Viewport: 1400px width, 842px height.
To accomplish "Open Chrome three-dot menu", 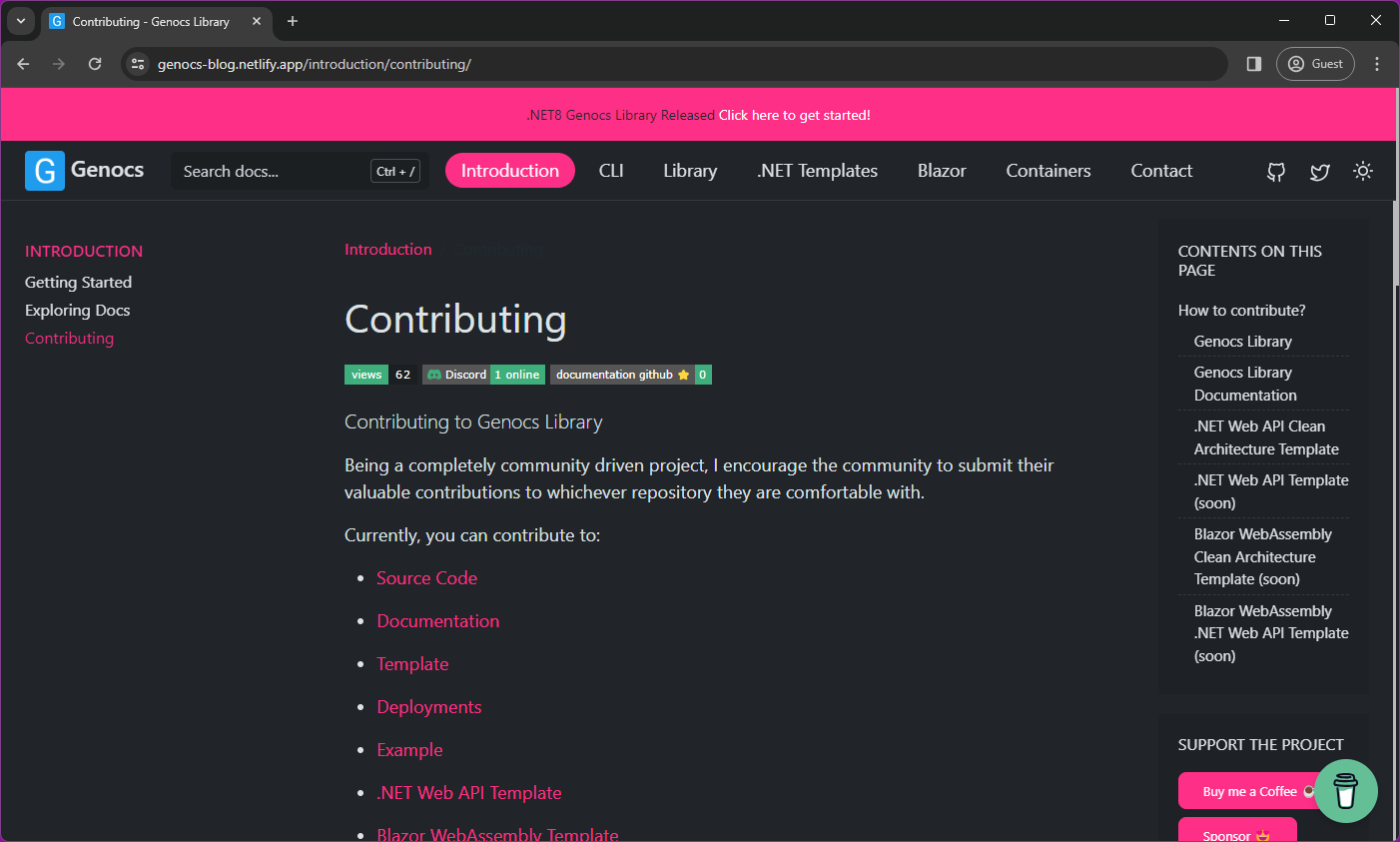I will tap(1377, 64).
